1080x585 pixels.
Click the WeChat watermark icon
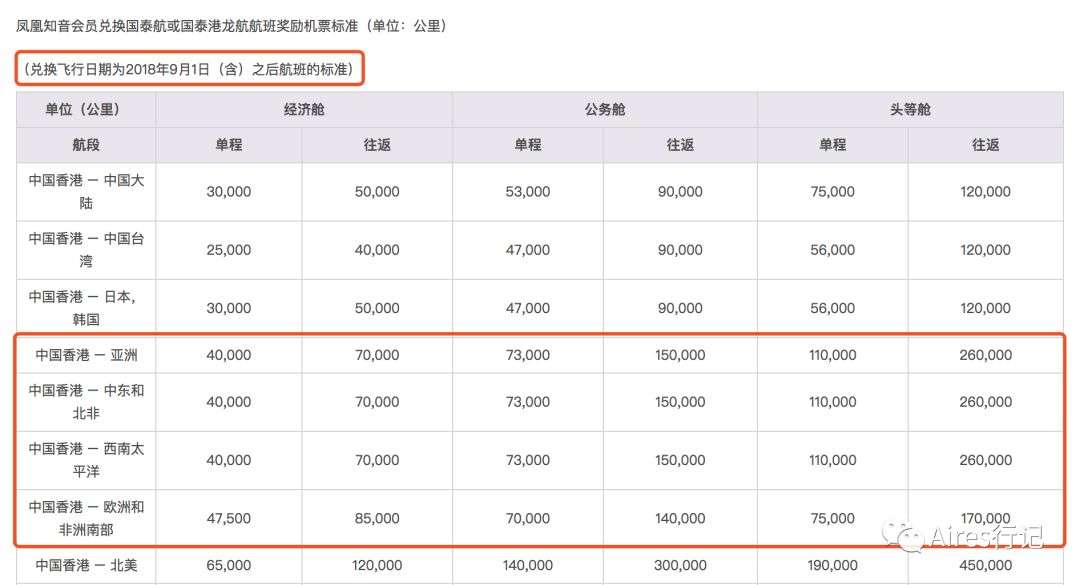(910, 538)
